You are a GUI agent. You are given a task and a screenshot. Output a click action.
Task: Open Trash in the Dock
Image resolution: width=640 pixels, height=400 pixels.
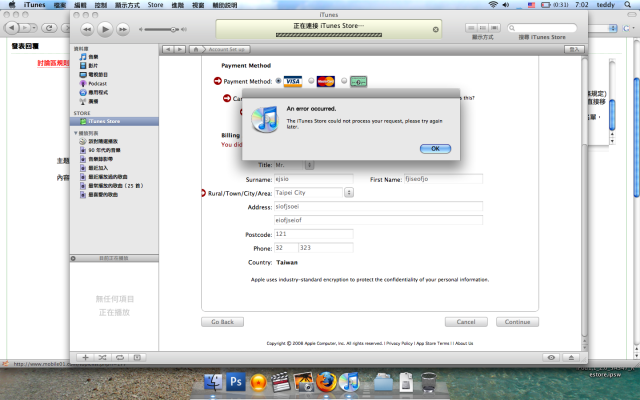428,382
